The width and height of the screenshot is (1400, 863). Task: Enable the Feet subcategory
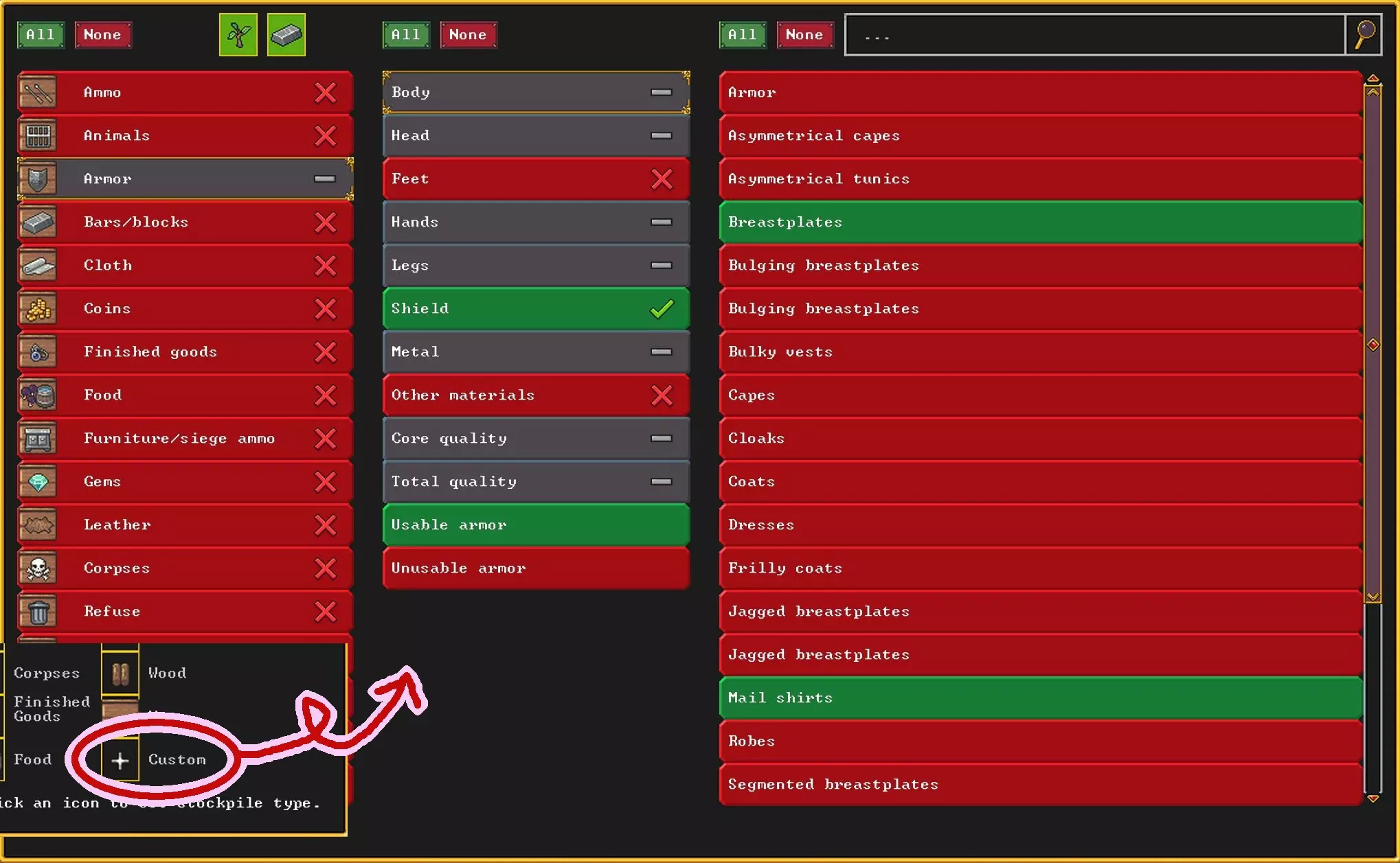tap(662, 179)
